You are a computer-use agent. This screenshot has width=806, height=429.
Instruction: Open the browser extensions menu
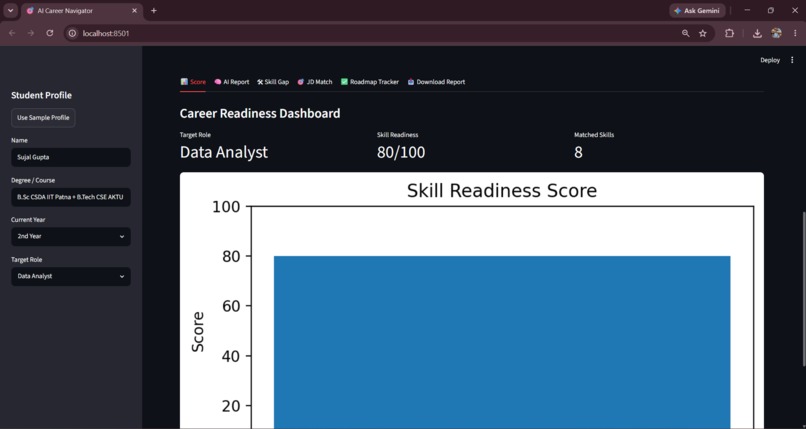(x=729, y=33)
